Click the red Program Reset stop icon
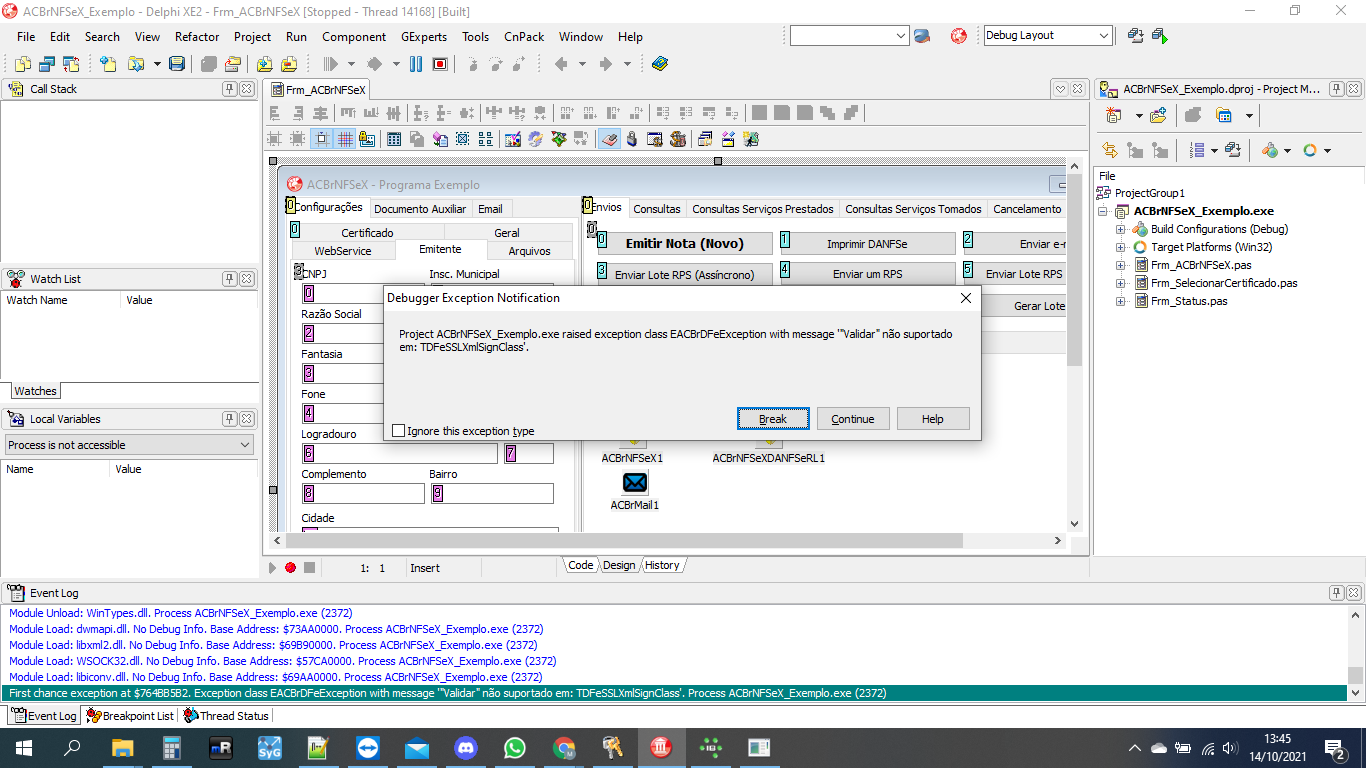This screenshot has width=1366, height=768. pyautogui.click(x=440, y=64)
